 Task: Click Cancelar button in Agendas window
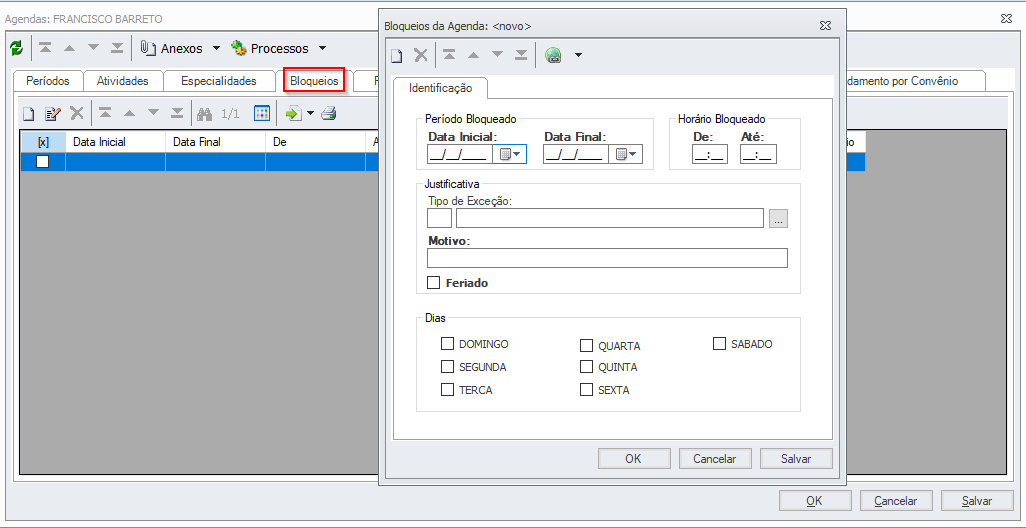[x=896, y=501]
